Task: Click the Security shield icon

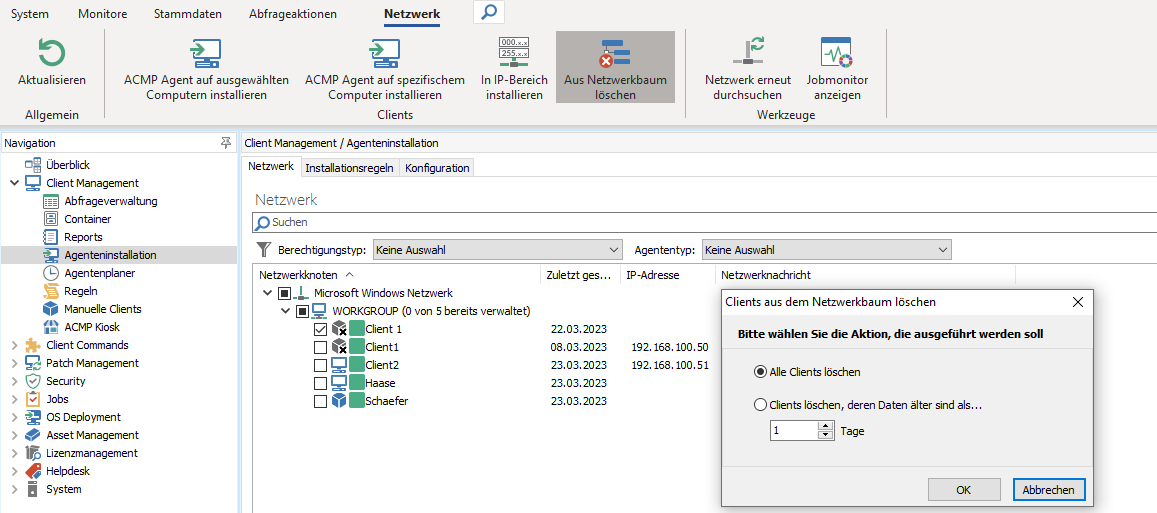Action: 33,381
